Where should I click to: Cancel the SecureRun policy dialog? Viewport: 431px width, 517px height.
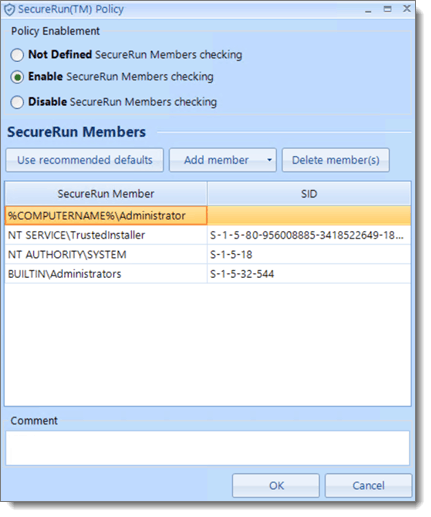click(x=368, y=486)
